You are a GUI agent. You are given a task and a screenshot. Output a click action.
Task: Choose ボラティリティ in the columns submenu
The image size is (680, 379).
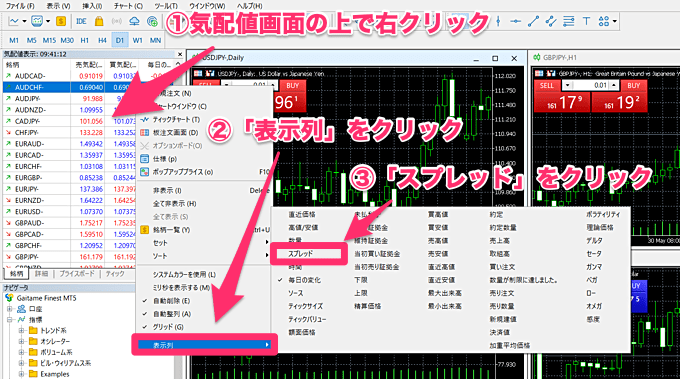pyautogui.click(x=603, y=214)
